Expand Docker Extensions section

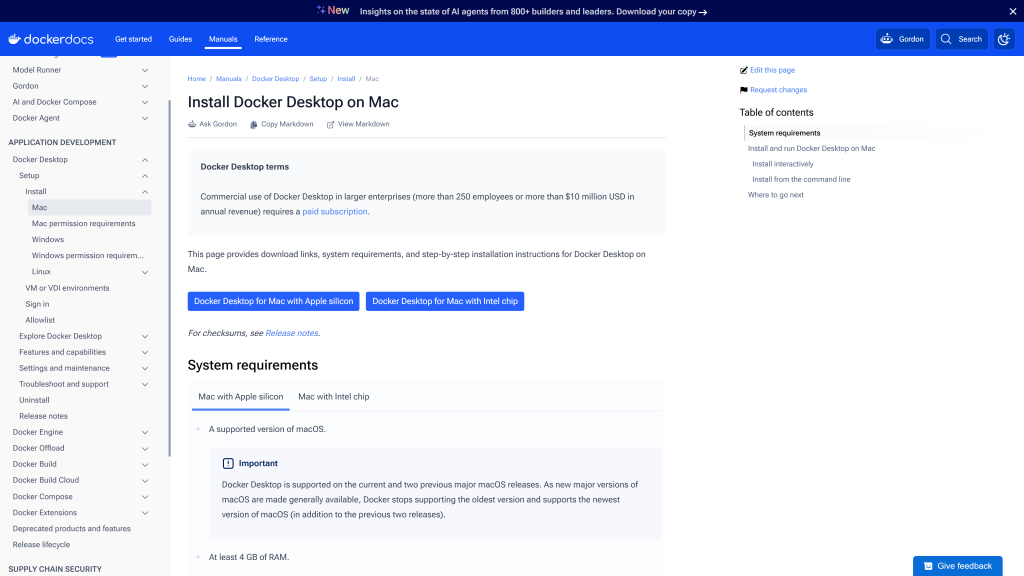[x=145, y=513]
